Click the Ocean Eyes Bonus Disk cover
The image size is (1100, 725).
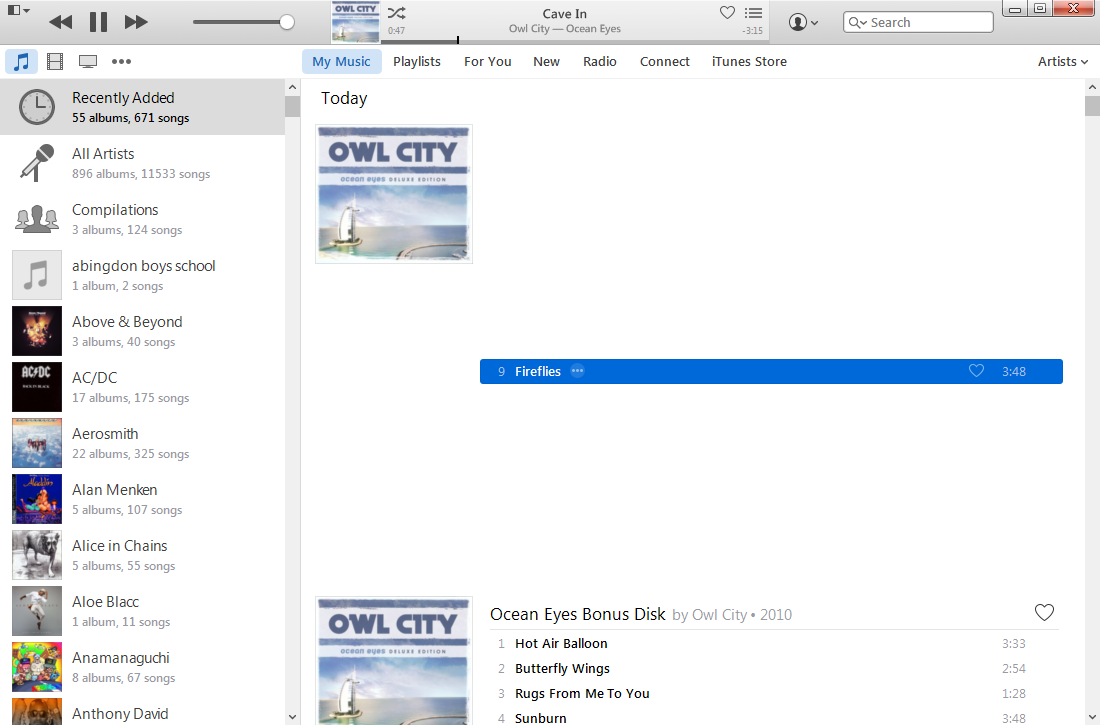click(x=394, y=660)
